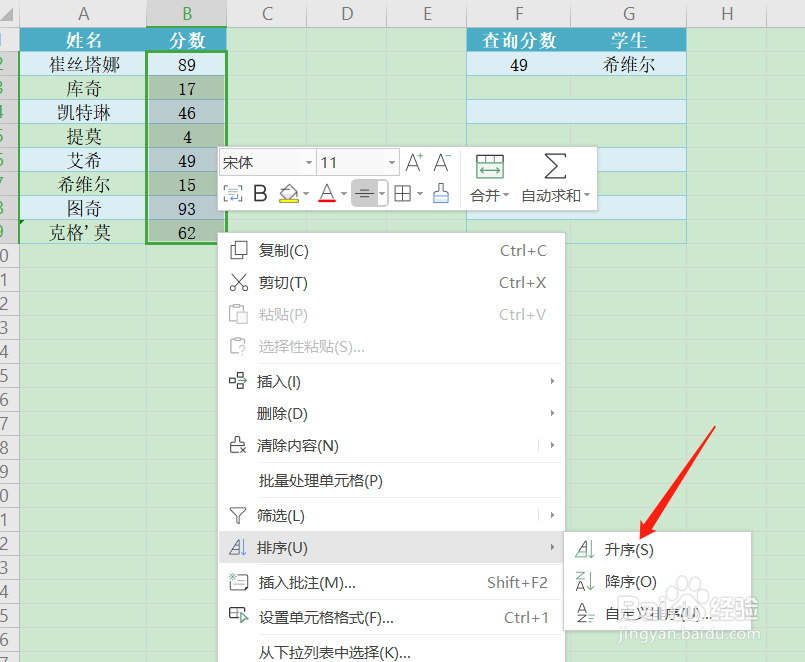Select 从下拉列表中选择(K)...
This screenshot has width=805, height=662.
point(391,652)
